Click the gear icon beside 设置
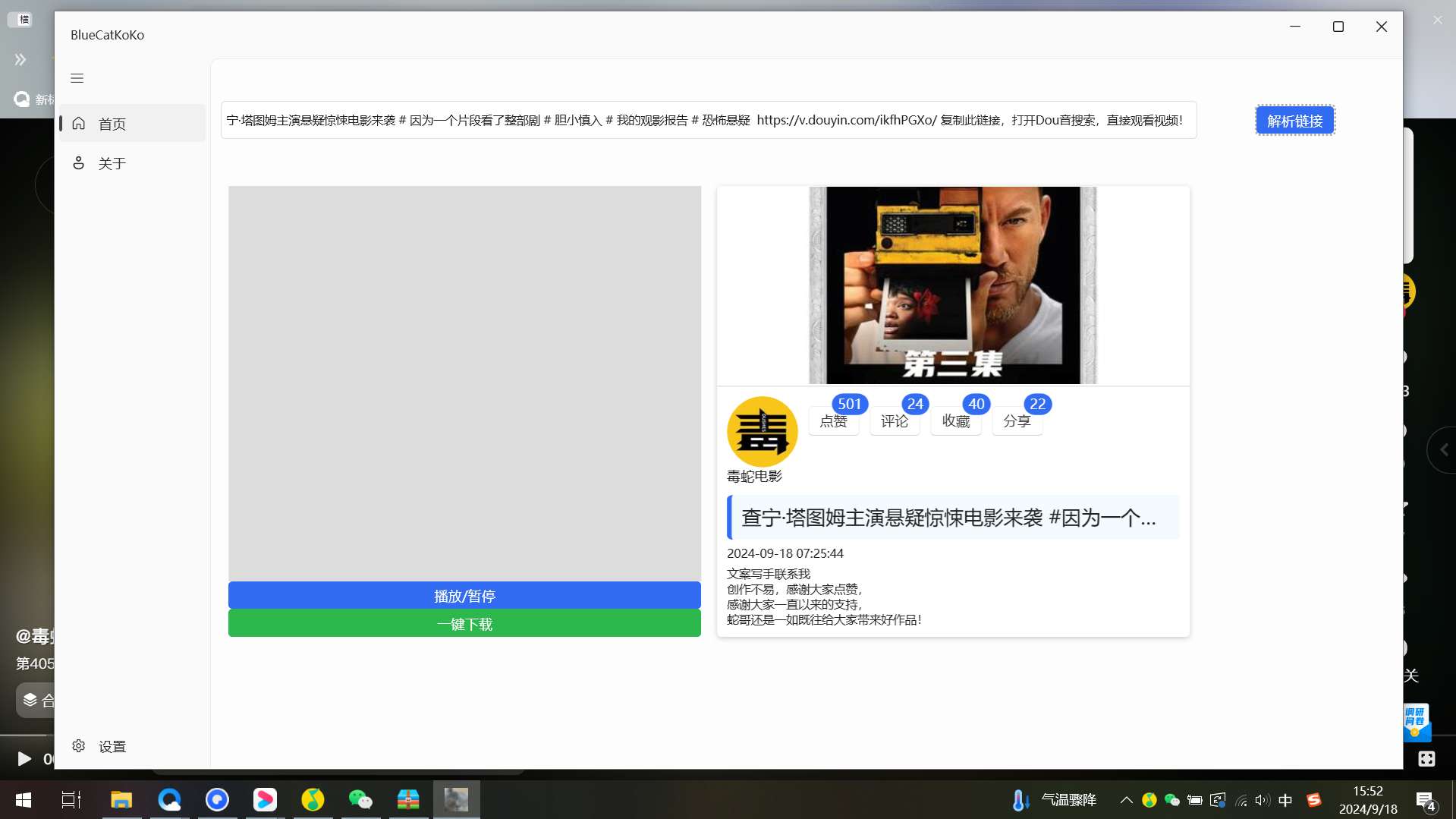Image resolution: width=1456 pixels, height=819 pixels. (x=78, y=745)
